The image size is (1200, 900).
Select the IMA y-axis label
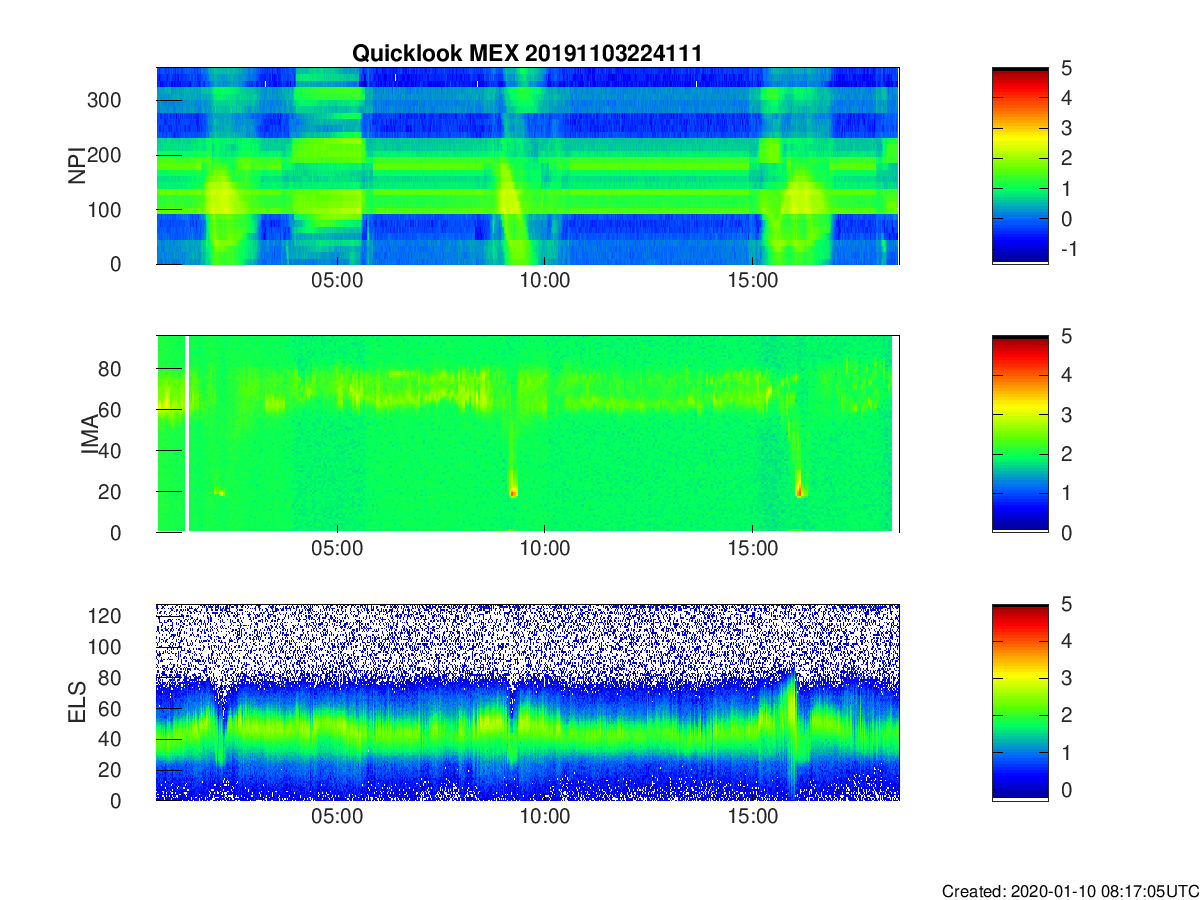pos(91,435)
